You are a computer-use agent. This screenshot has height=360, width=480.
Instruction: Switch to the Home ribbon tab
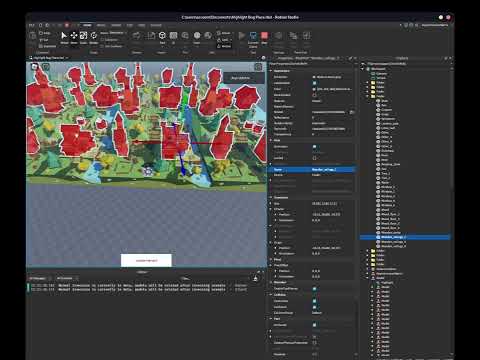(x=87, y=25)
